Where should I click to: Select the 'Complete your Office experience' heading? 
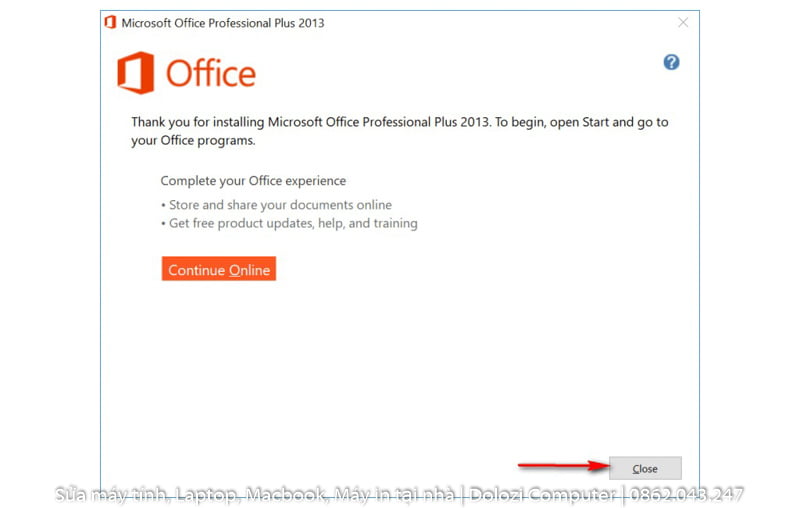tap(253, 181)
